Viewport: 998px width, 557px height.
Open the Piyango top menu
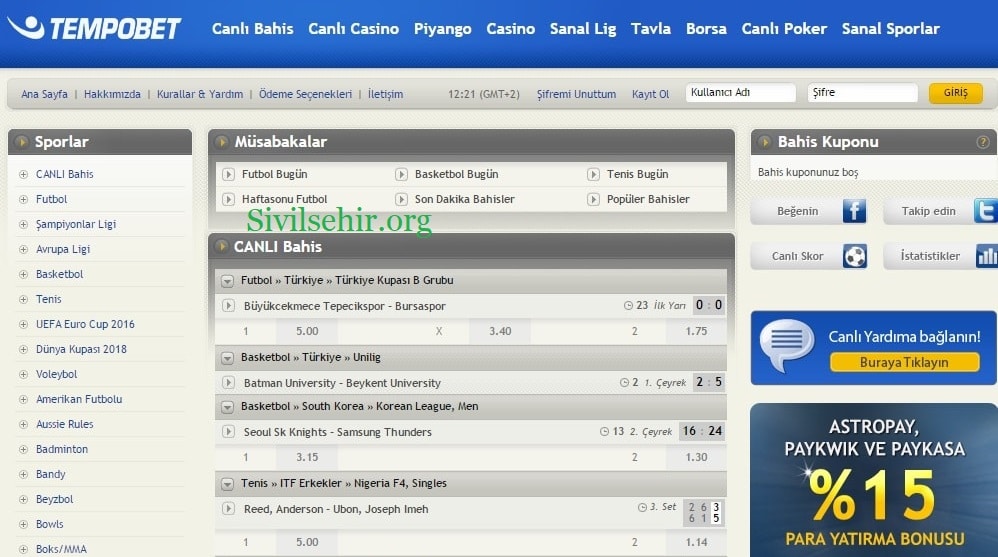[x=442, y=29]
